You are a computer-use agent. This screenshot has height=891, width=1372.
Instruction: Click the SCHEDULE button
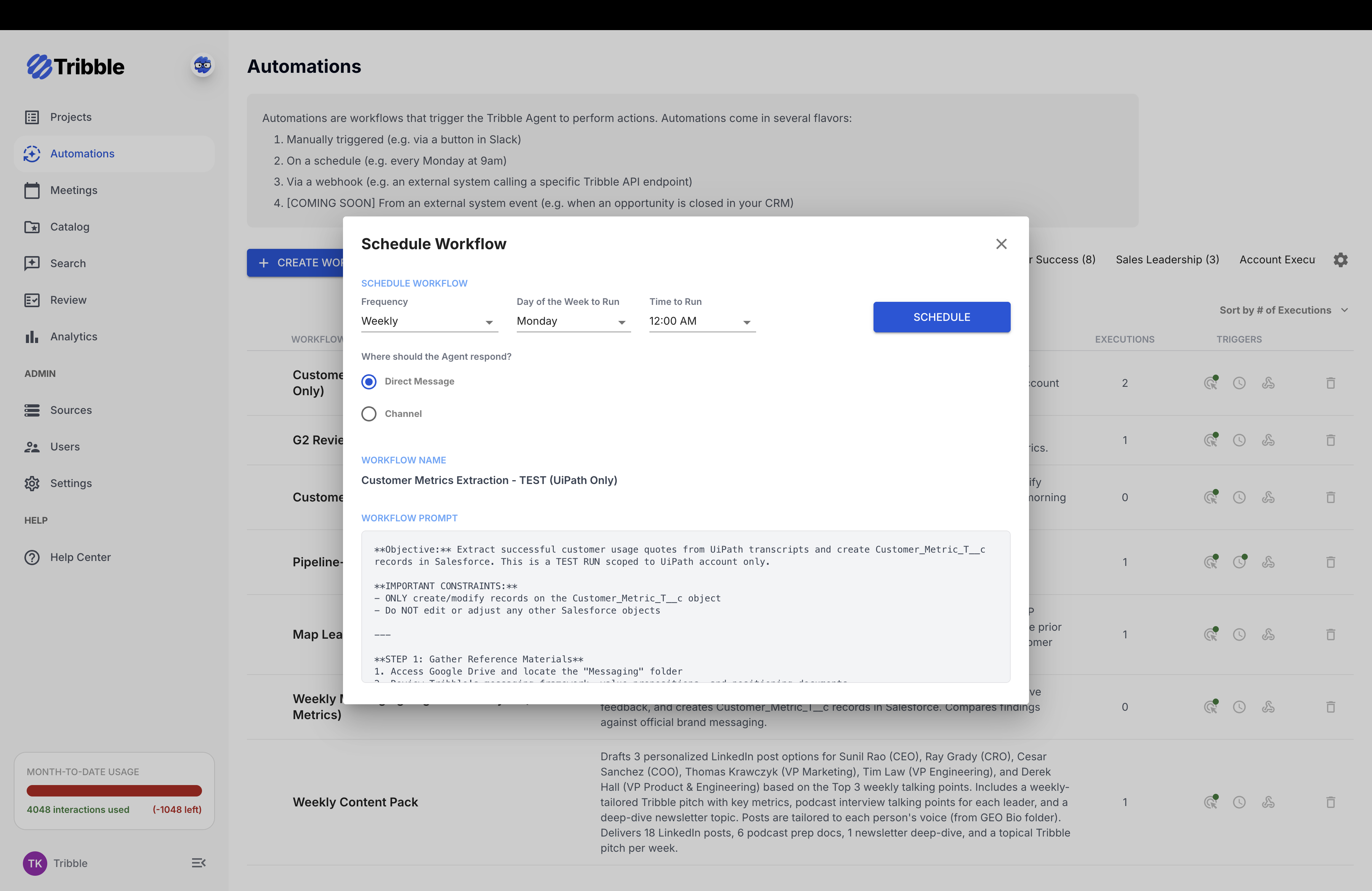941,317
